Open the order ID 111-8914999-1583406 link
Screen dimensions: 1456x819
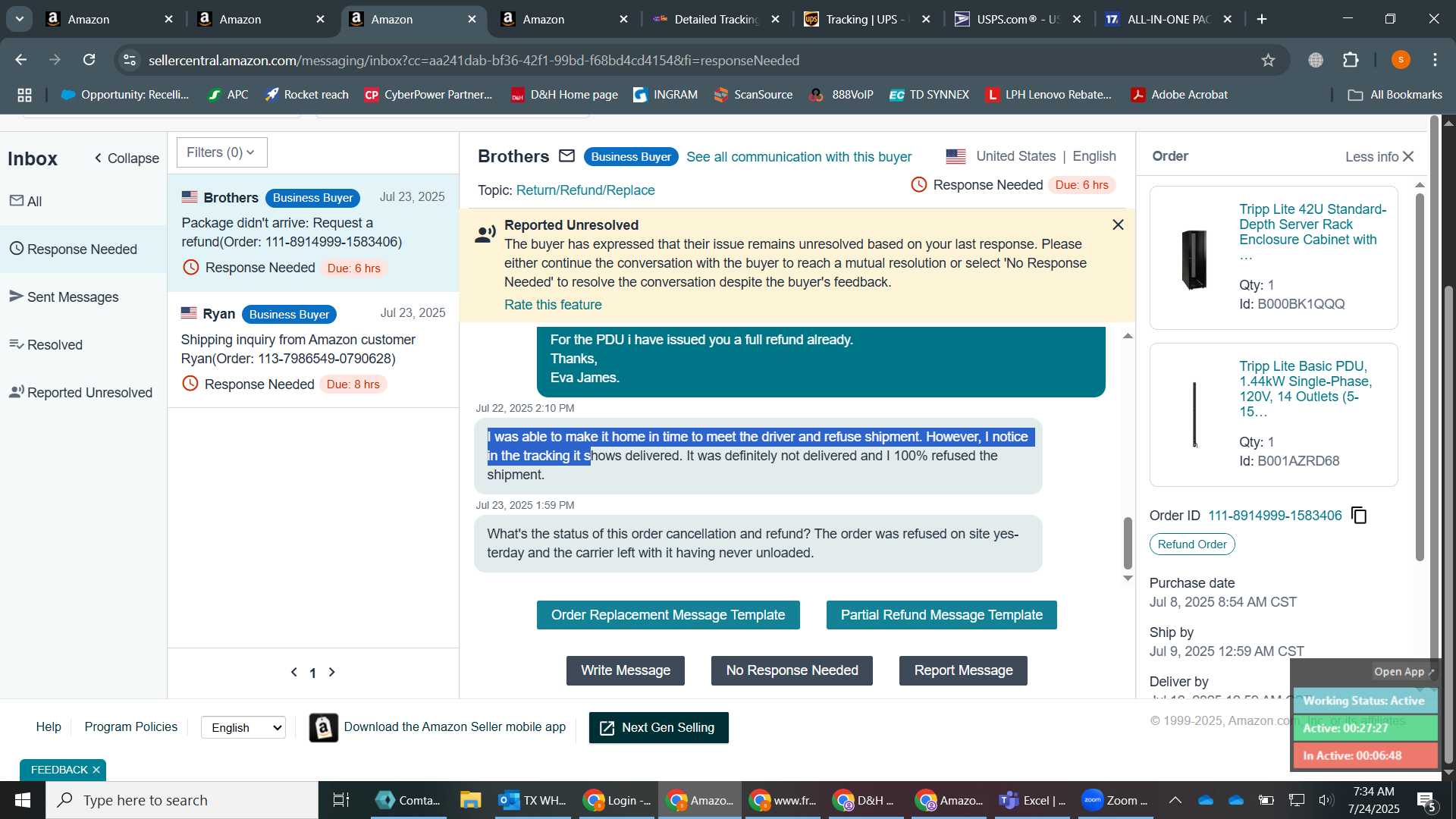[1275, 516]
